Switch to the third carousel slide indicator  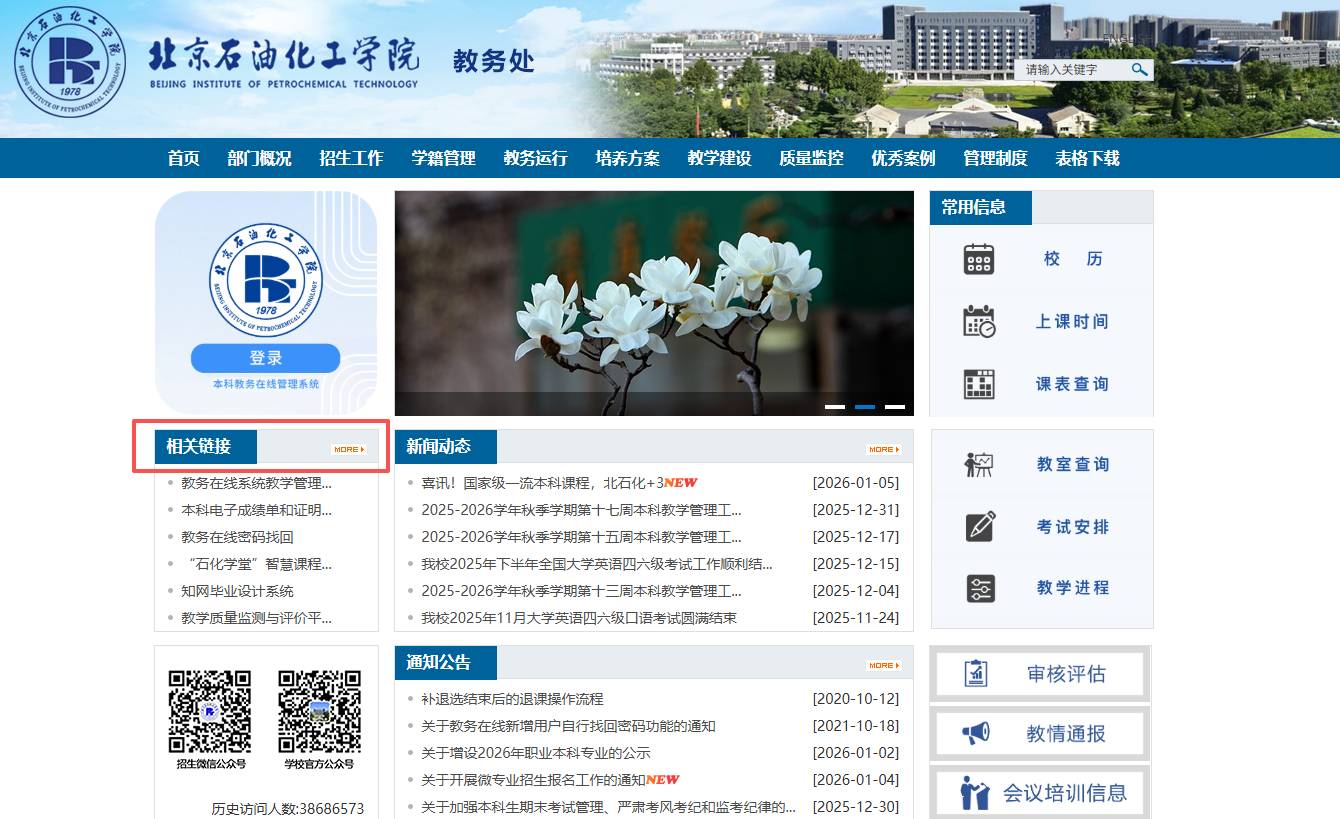coord(895,407)
